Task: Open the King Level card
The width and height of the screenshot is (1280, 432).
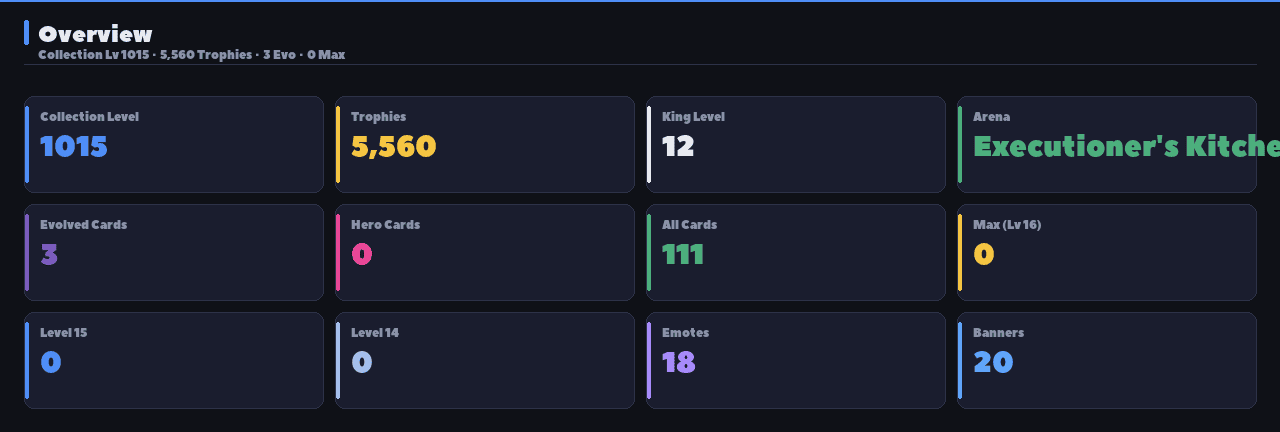Action: coord(796,144)
